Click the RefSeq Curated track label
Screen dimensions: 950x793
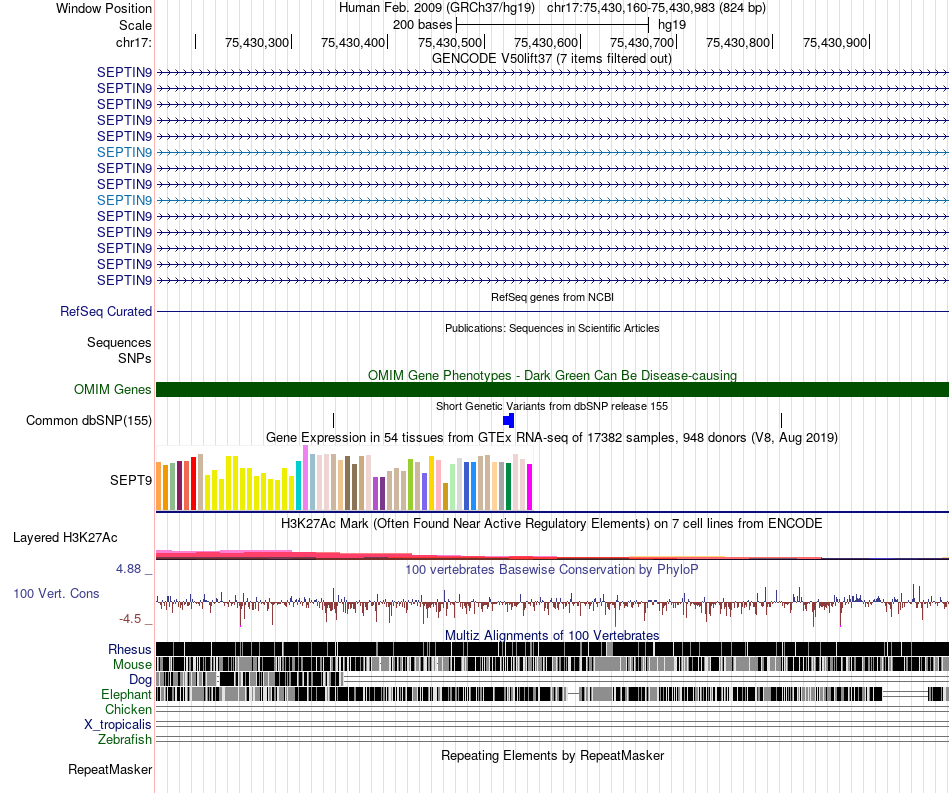coord(106,311)
